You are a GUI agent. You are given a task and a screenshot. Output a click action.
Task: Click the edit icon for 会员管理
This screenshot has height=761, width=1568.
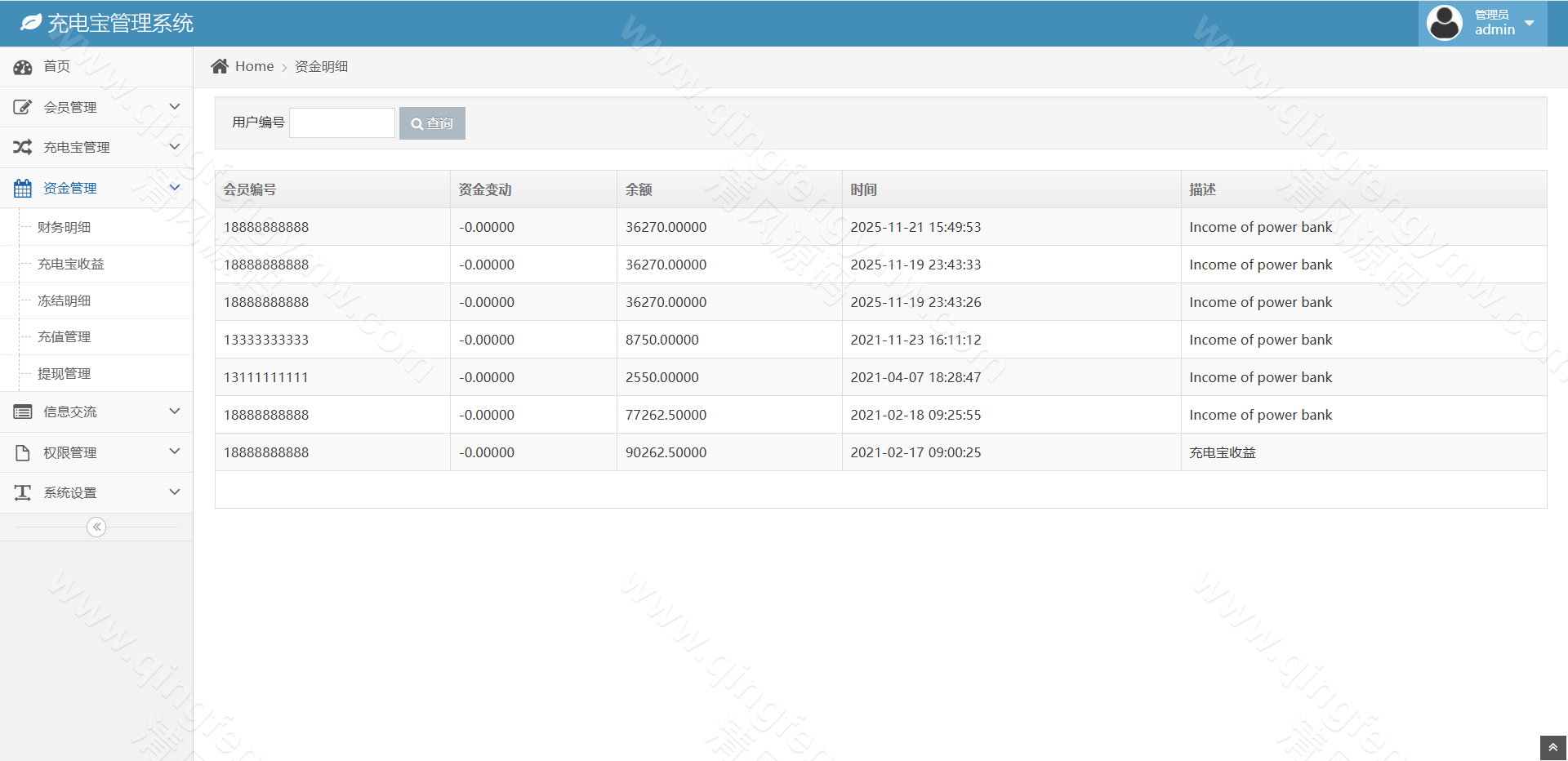pos(23,107)
